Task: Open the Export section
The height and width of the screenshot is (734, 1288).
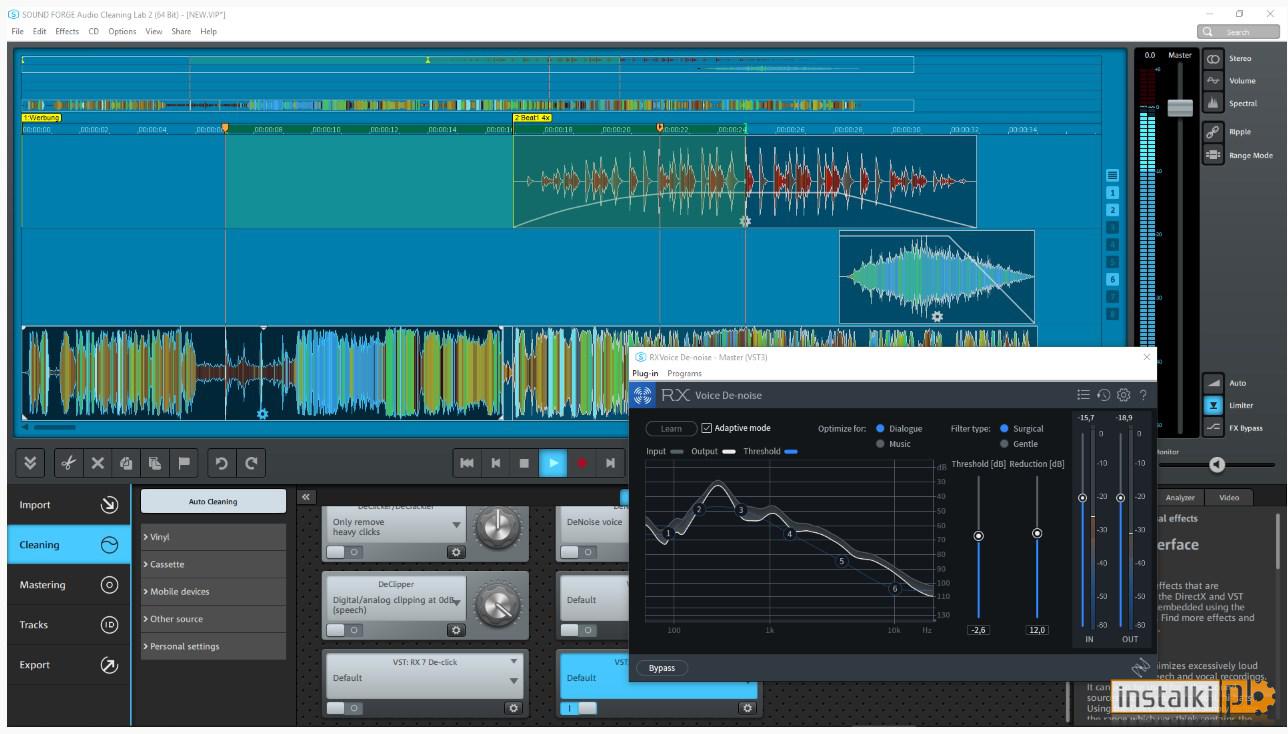Action: coord(69,665)
